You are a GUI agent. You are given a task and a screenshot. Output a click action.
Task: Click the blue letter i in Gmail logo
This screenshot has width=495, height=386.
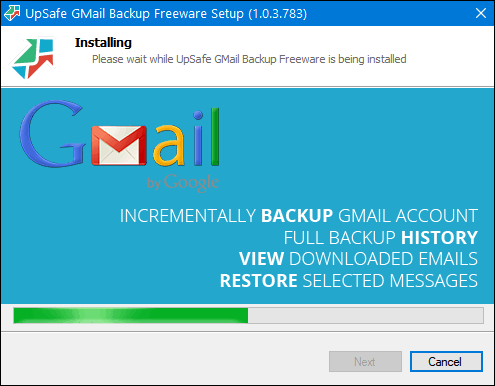(198, 138)
